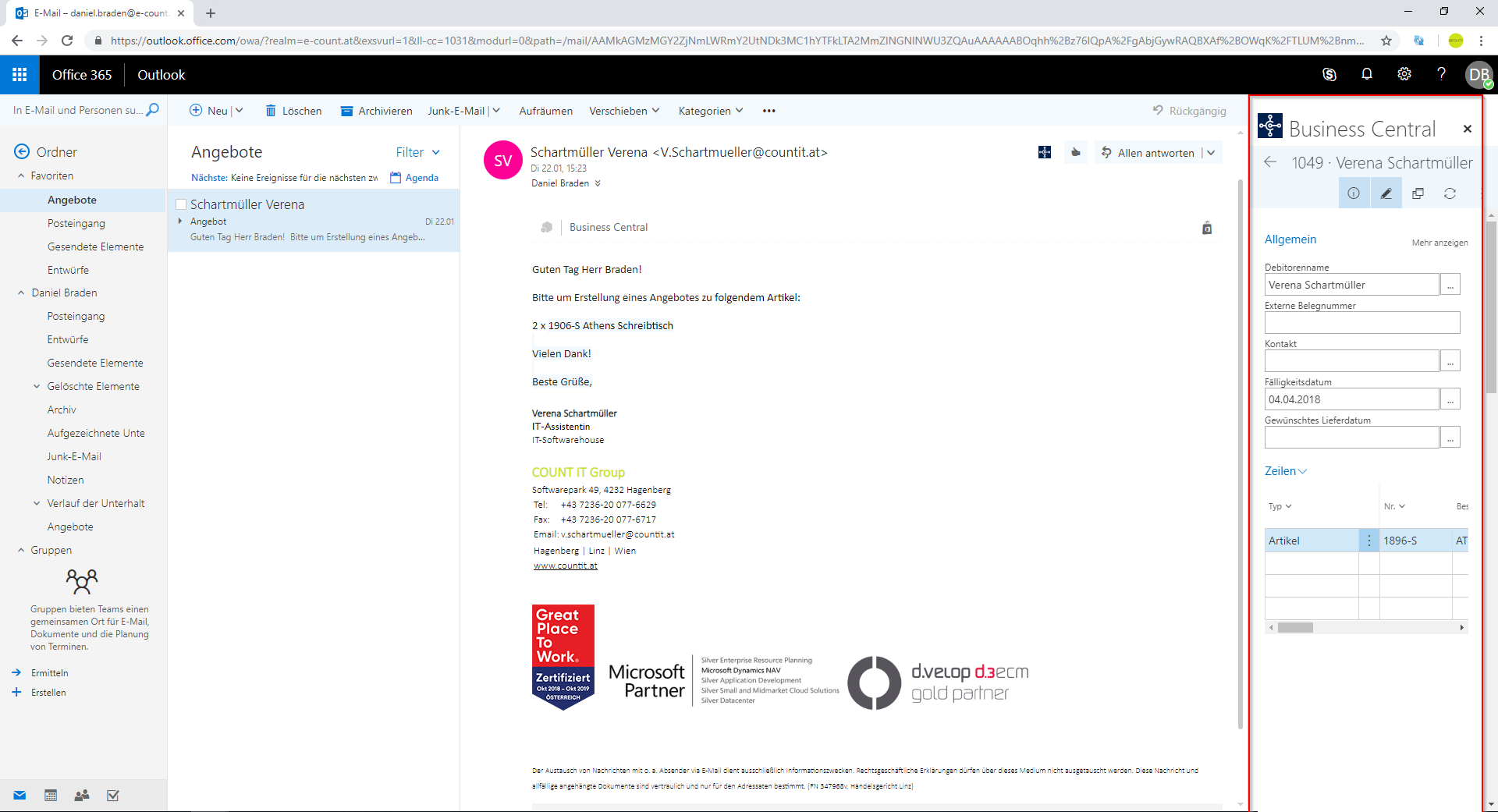Open Outlook settings gear
The height and width of the screenshot is (812, 1498).
coord(1404,74)
